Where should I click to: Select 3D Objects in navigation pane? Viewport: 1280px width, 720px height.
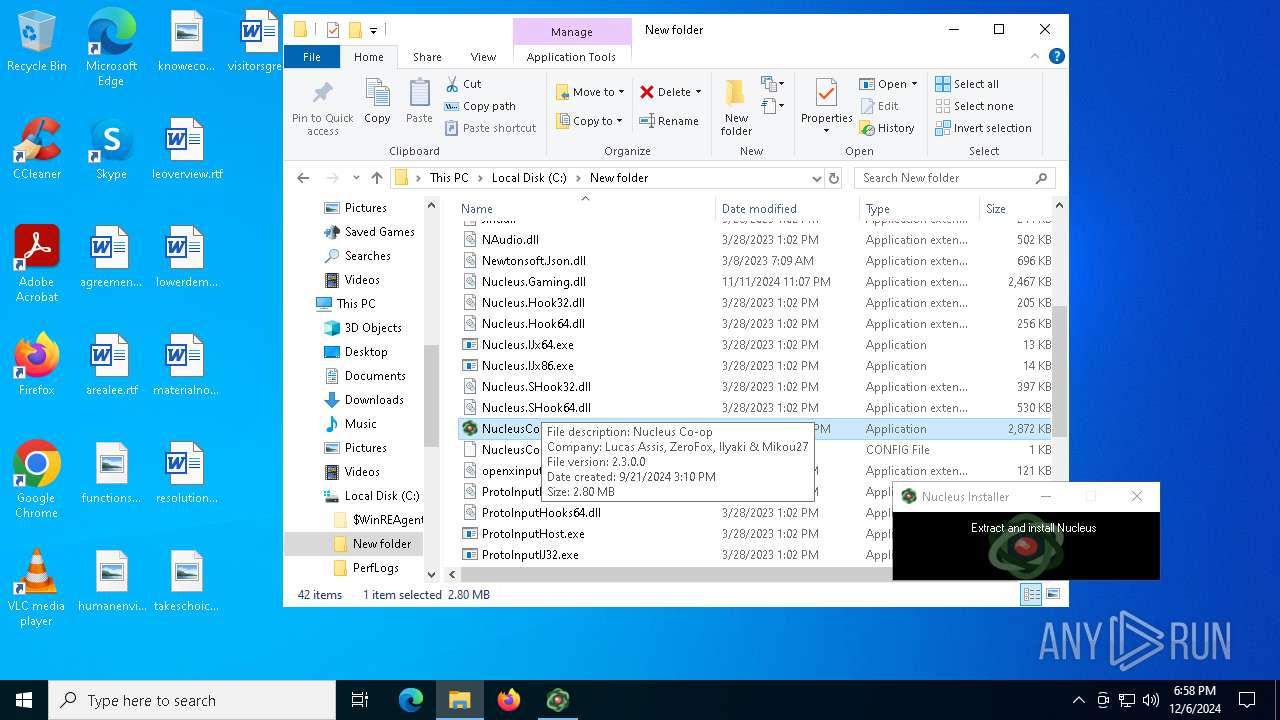click(373, 328)
